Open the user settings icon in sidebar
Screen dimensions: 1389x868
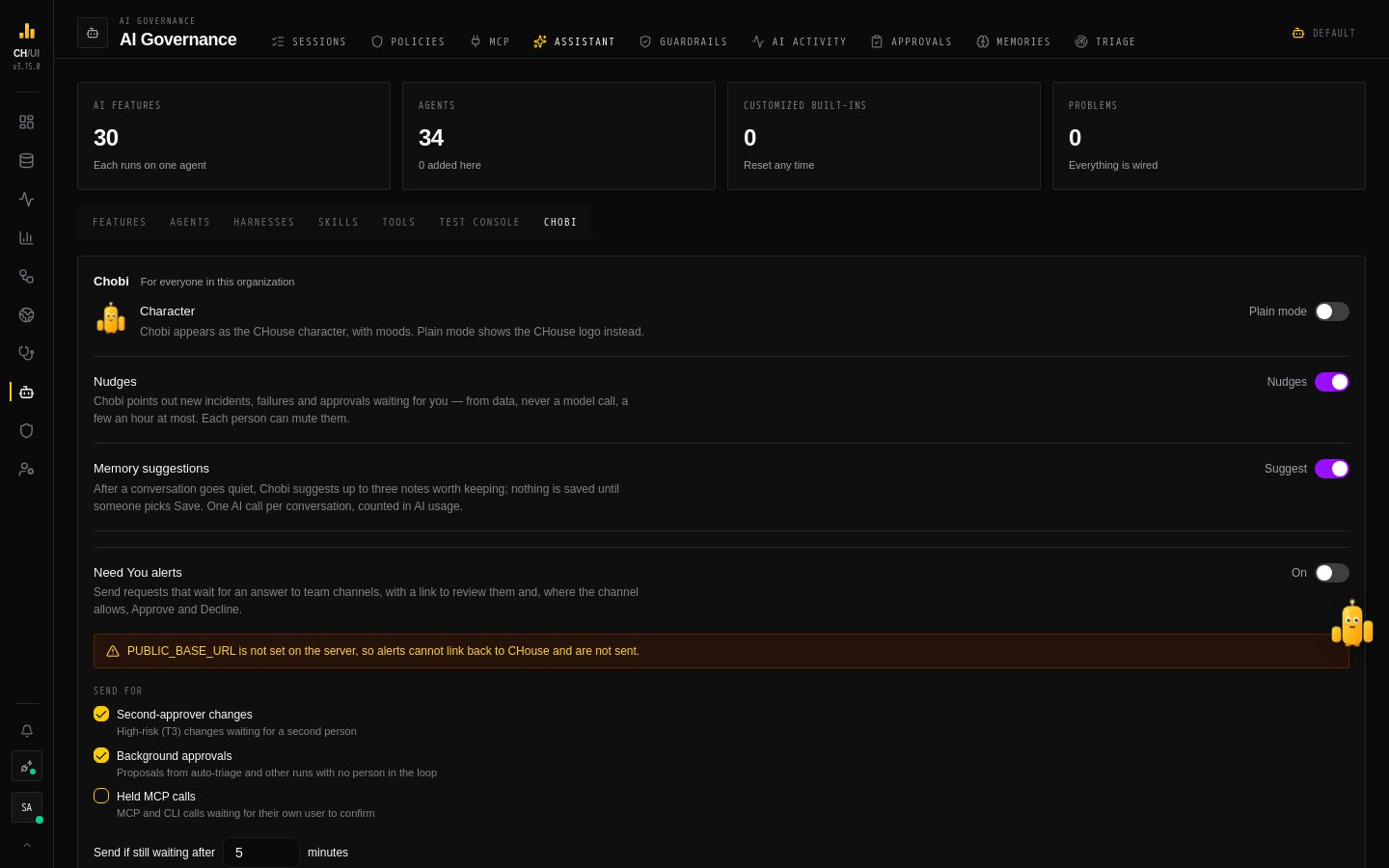point(27,470)
